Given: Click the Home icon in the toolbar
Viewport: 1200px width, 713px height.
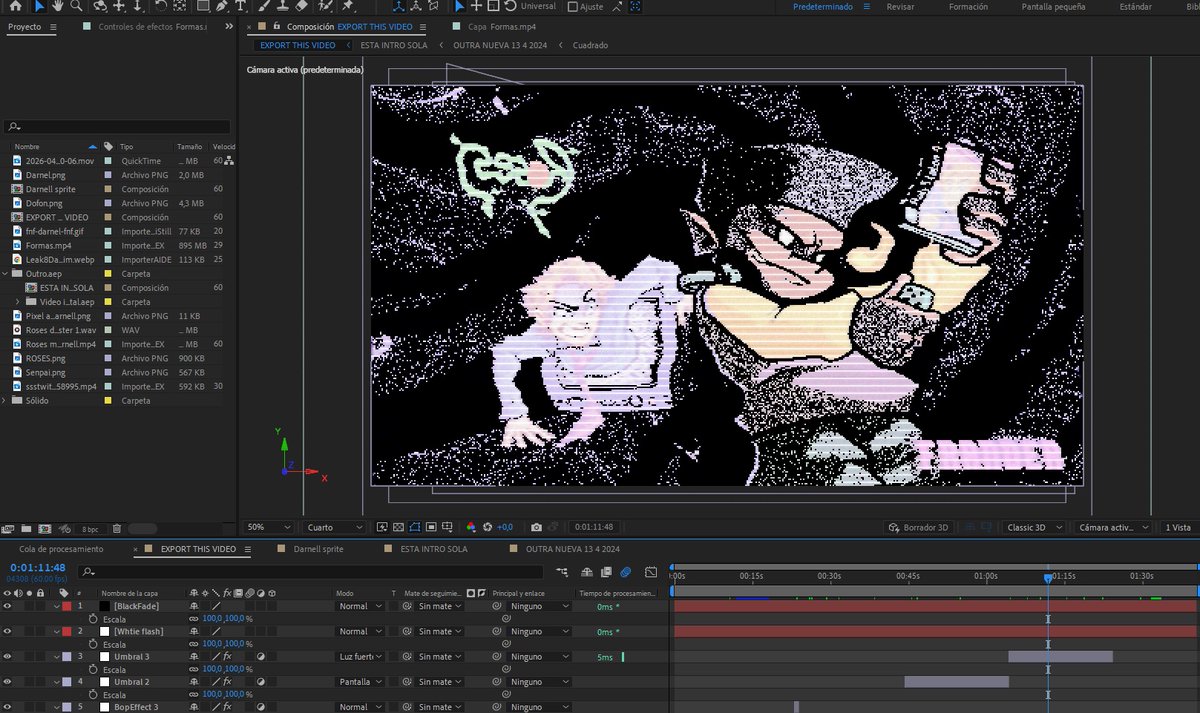Looking at the screenshot, I should point(15,6).
